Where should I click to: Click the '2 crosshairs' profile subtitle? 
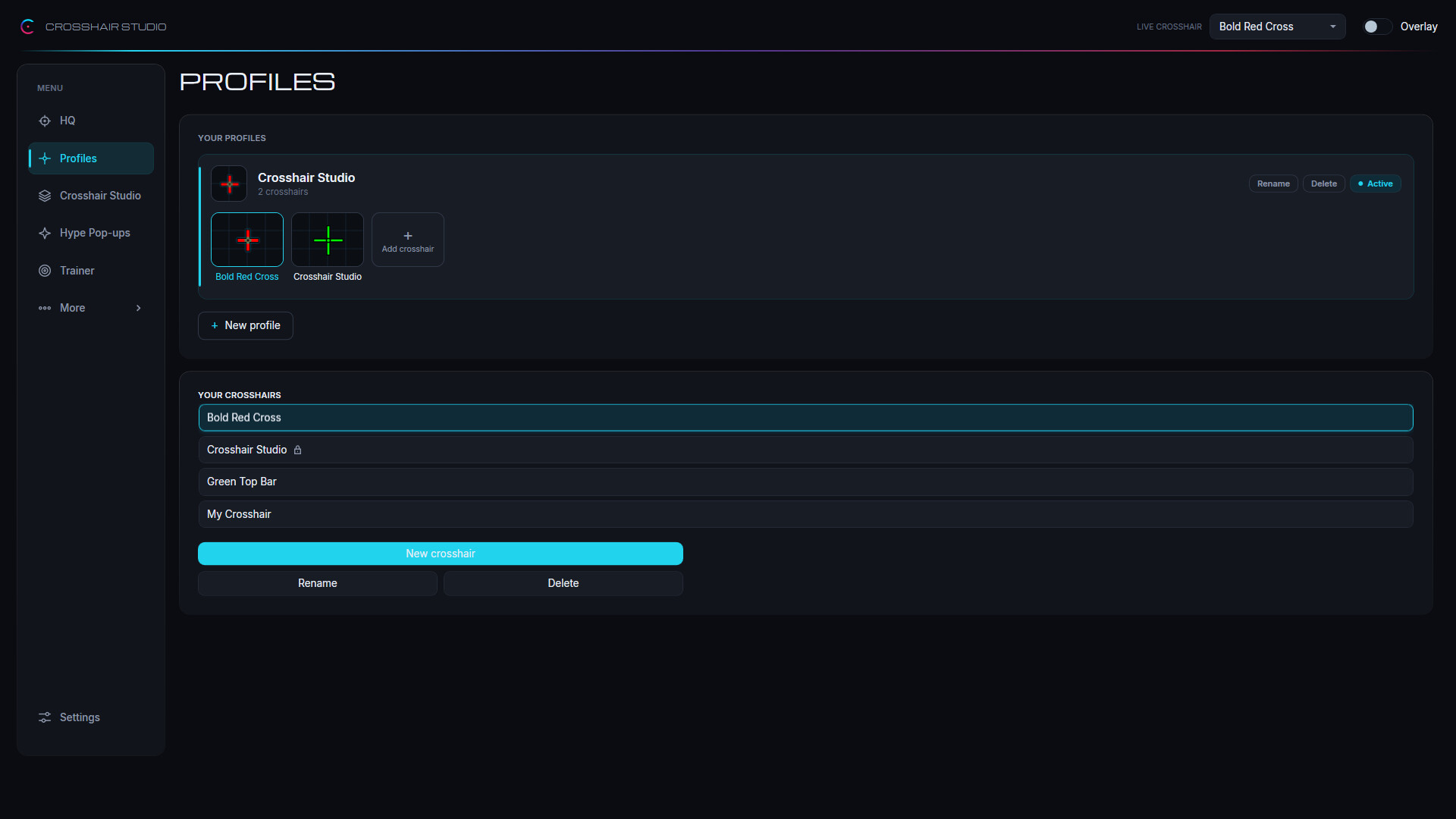point(283,192)
